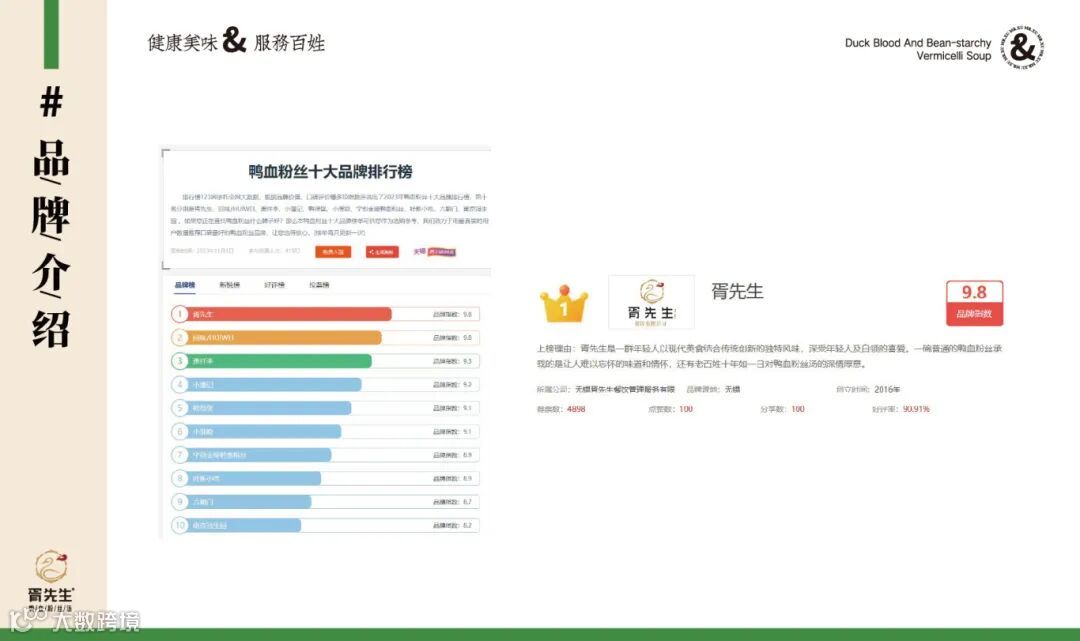This screenshot has width=1080, height=641.
Task: Click the 上榜理由 description paragraph
Action: click(x=769, y=356)
